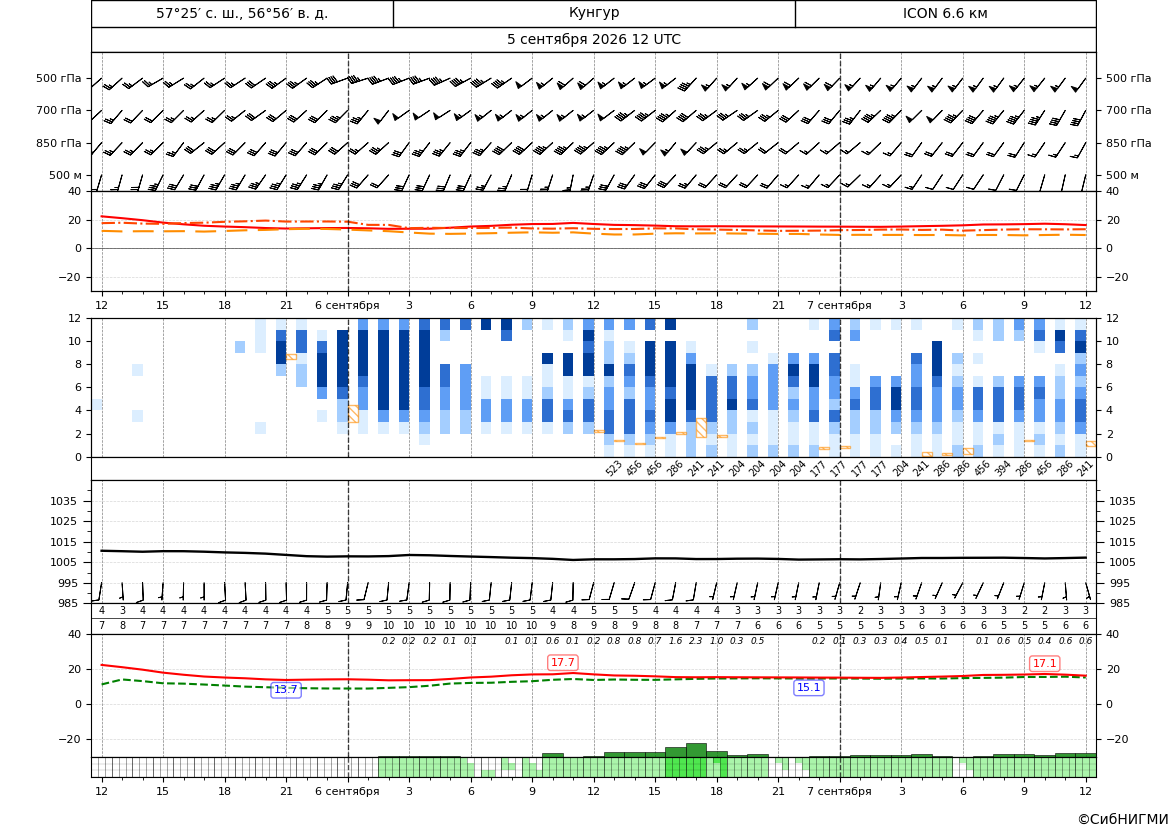
Task: Click the 7 сентября marker on the bottom time axis
Action: click(839, 790)
